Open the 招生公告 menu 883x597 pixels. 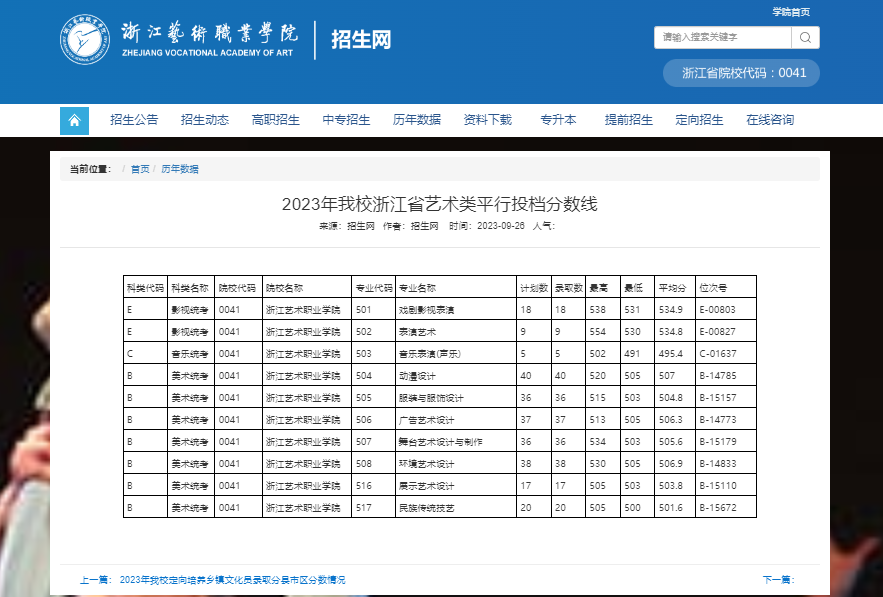tap(134, 120)
